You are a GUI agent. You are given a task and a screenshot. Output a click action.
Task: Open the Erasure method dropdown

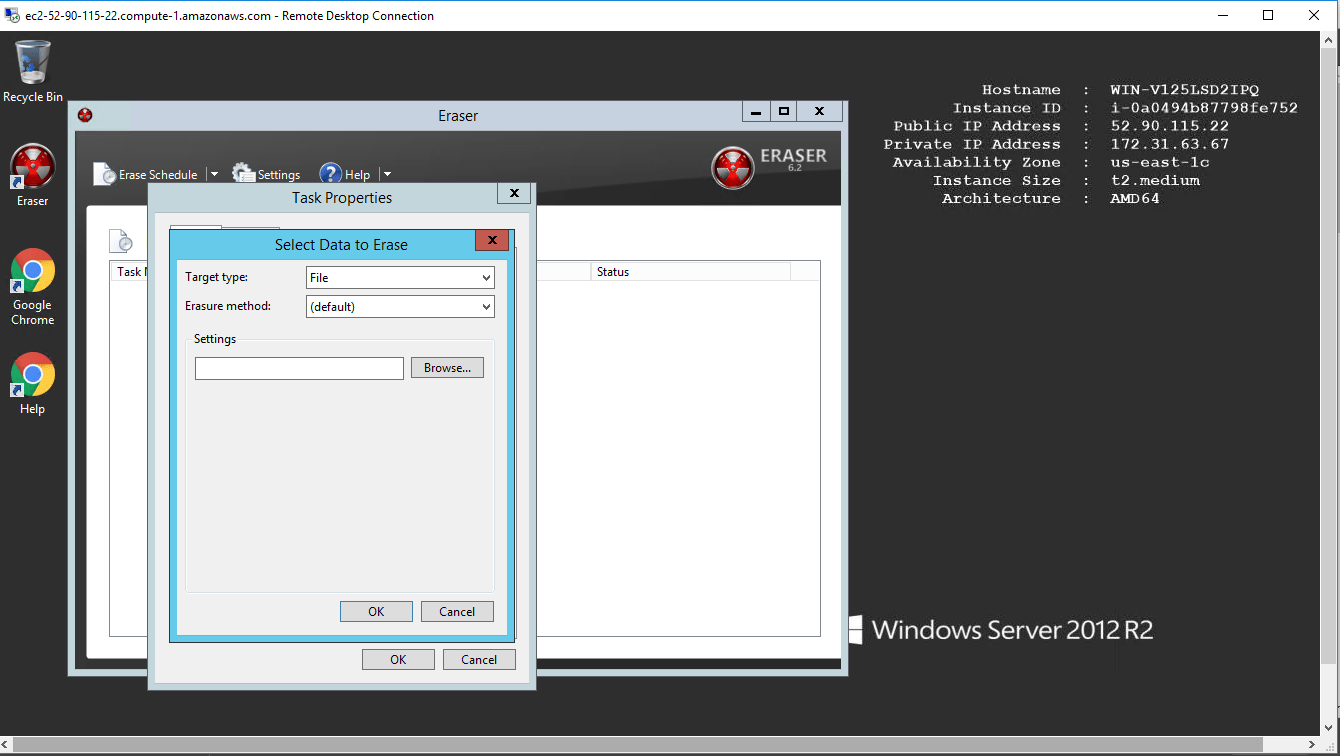point(400,307)
